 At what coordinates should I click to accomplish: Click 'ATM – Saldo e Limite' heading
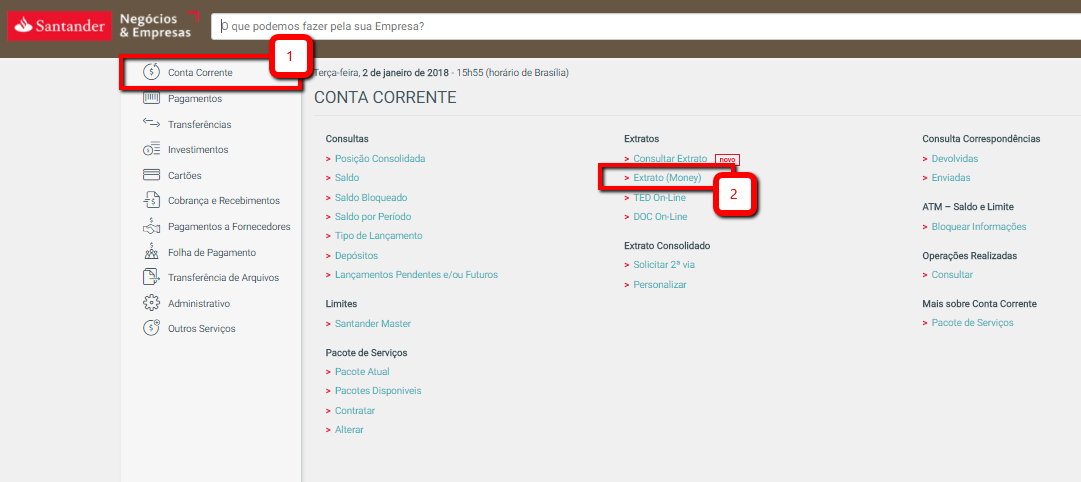coord(968,207)
